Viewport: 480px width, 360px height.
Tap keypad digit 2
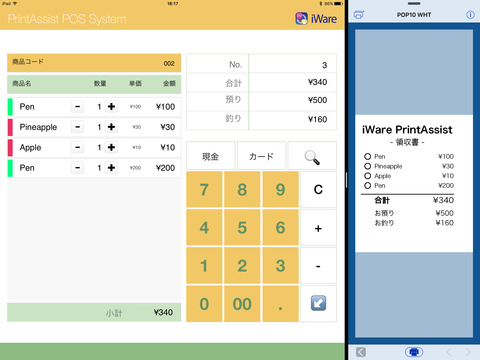coord(242,266)
